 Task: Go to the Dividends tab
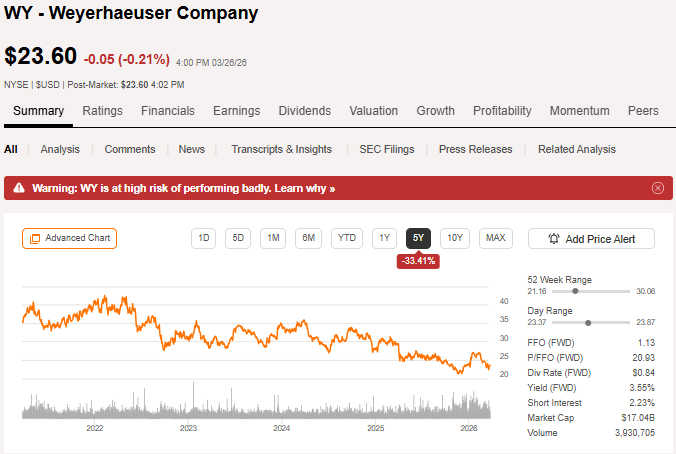304,111
